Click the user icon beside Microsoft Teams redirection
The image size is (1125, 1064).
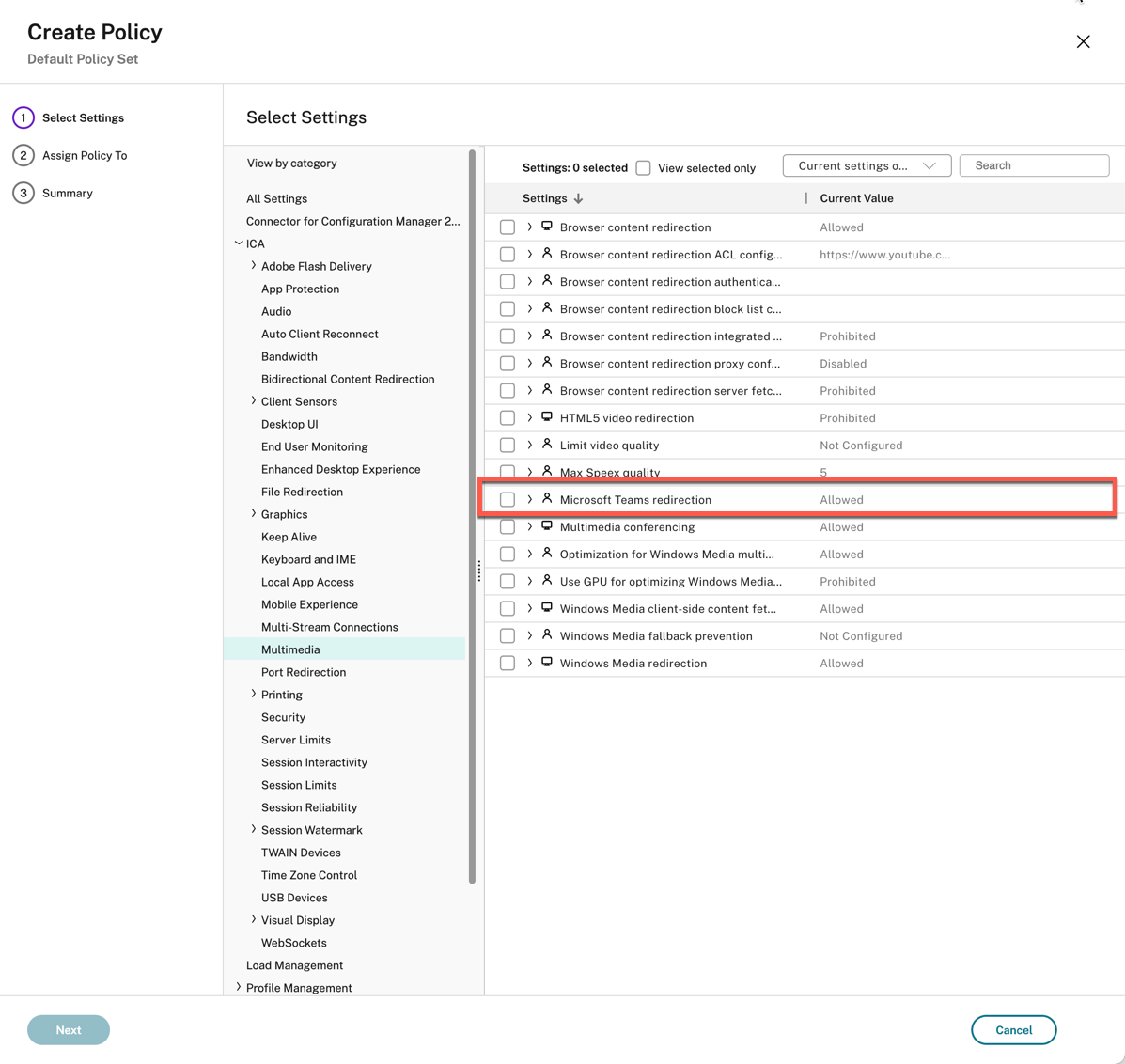point(547,499)
